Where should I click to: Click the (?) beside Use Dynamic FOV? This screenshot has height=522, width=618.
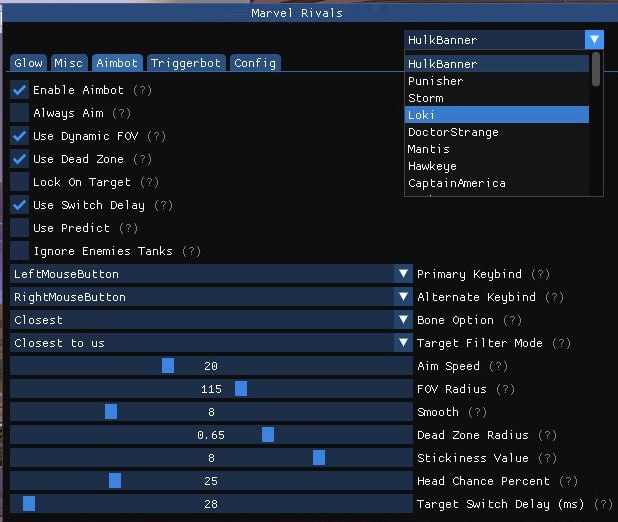[x=156, y=136]
